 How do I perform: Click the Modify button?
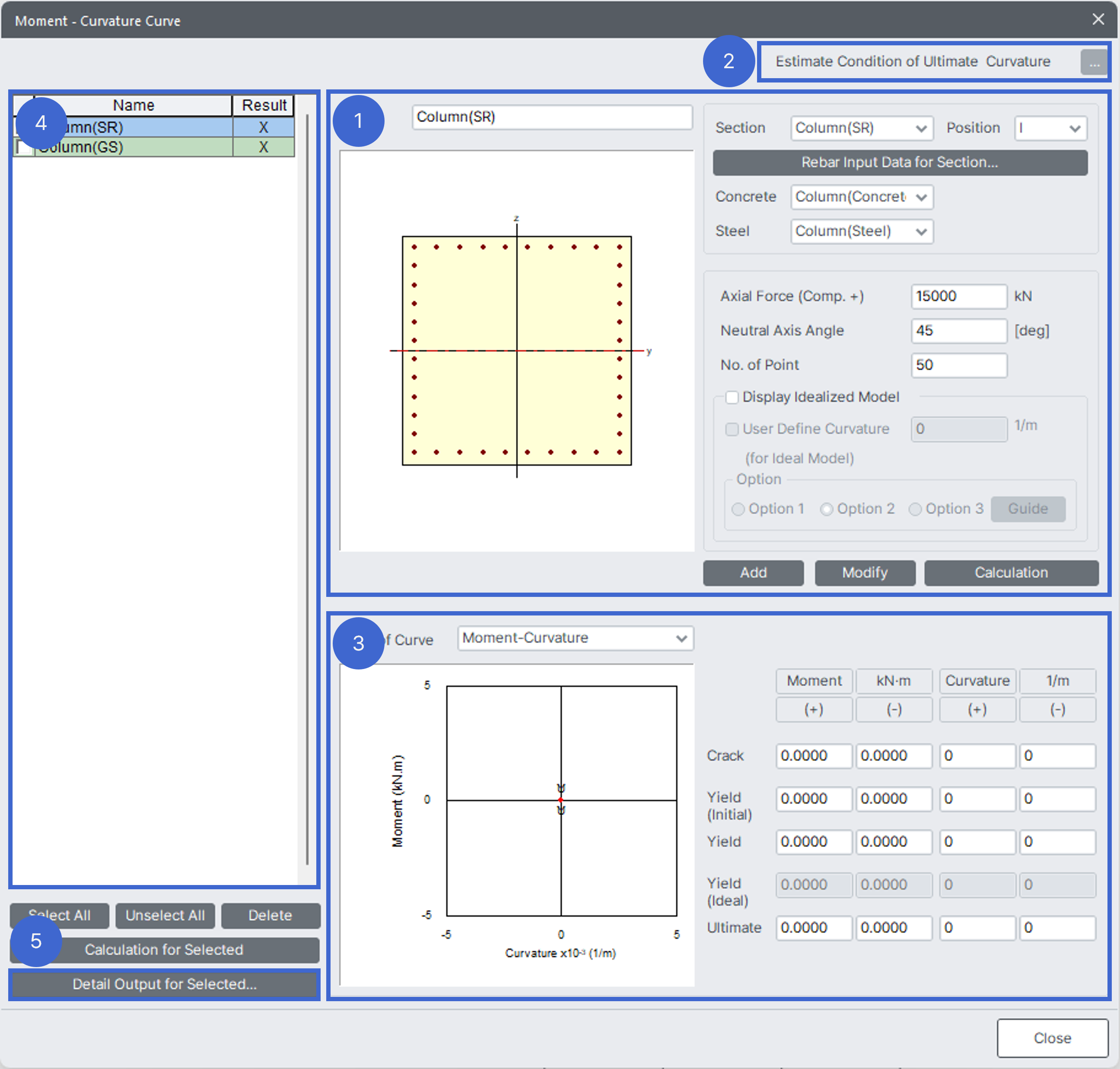[865, 573]
